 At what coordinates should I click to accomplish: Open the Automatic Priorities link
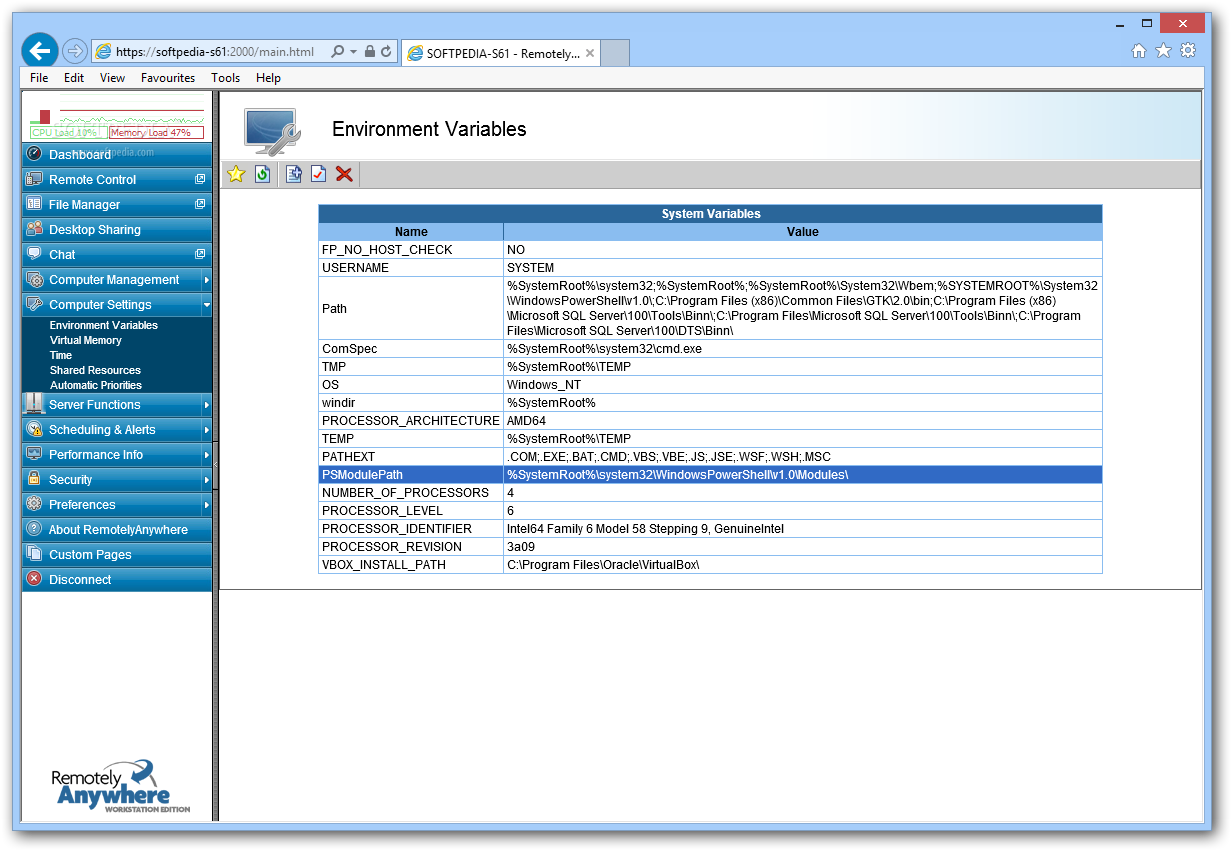(96, 385)
